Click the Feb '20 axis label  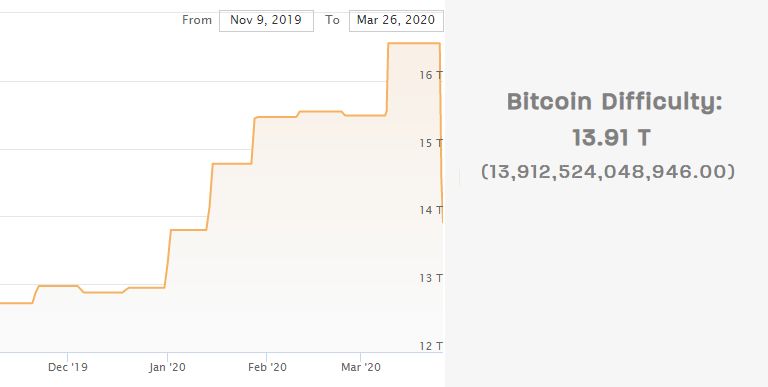click(267, 367)
